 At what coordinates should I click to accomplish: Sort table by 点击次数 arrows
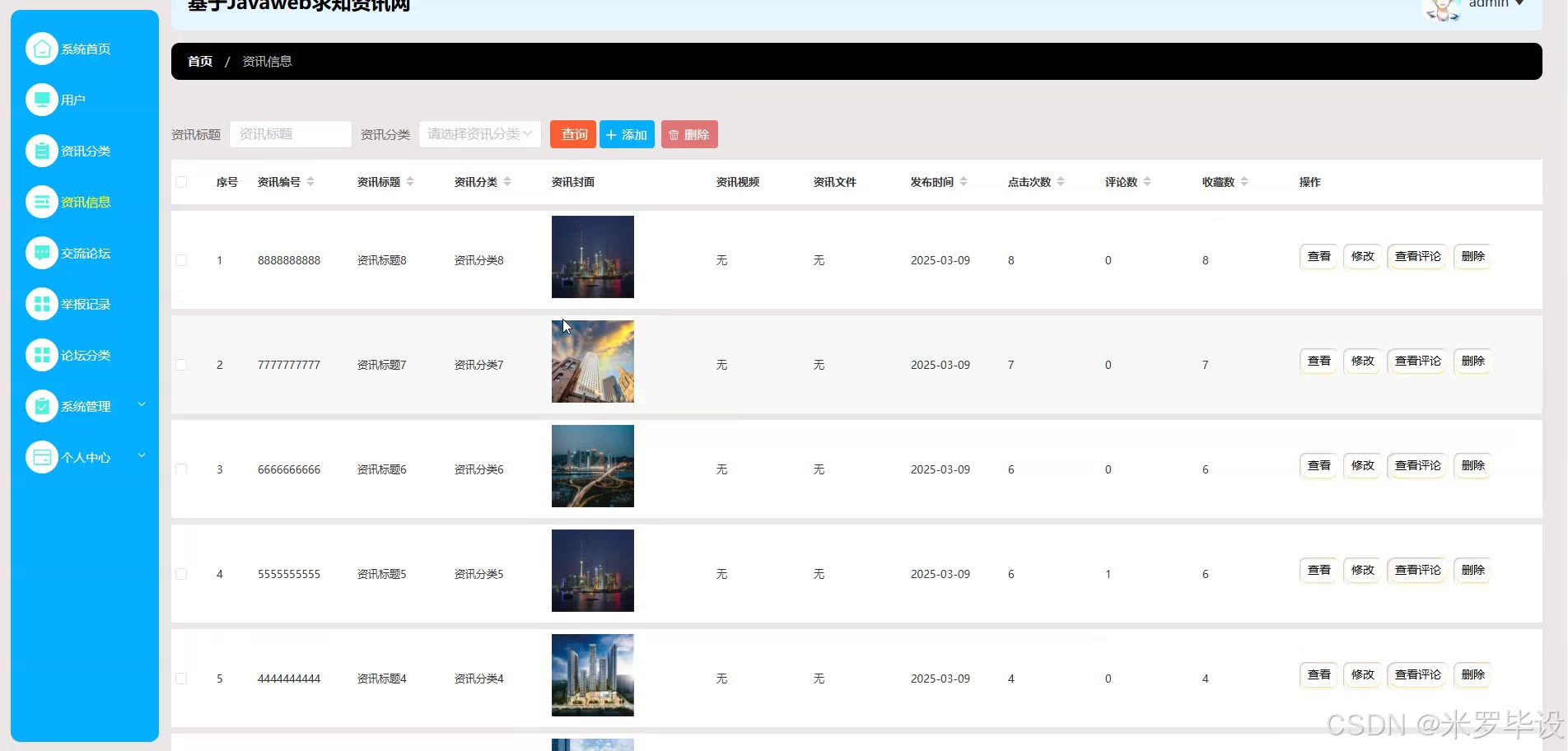(x=1061, y=182)
